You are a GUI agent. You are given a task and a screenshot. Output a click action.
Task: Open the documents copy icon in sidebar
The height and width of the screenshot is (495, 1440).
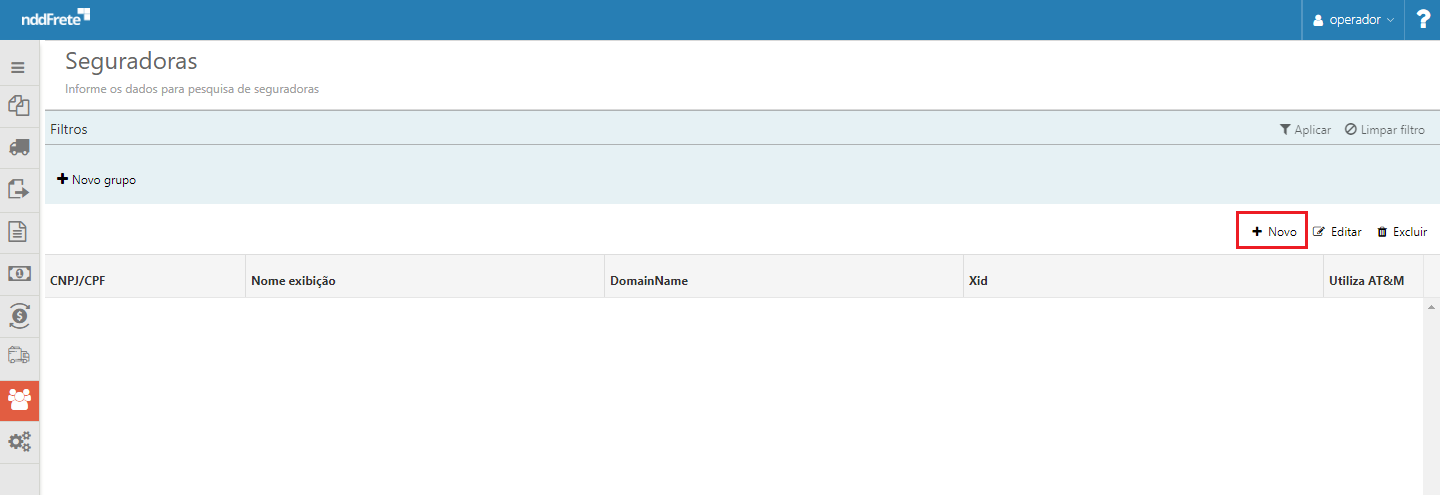[x=18, y=105]
